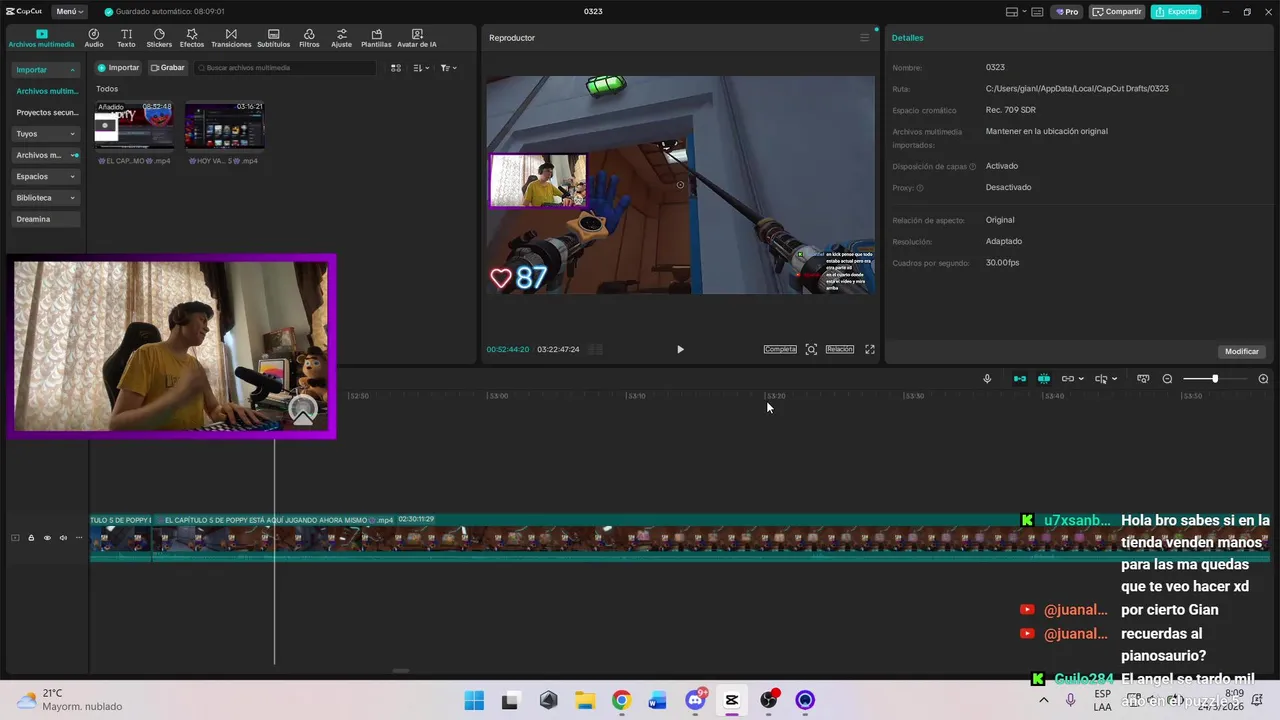Click the Pro badge button
The image size is (1280, 720).
(x=1068, y=12)
